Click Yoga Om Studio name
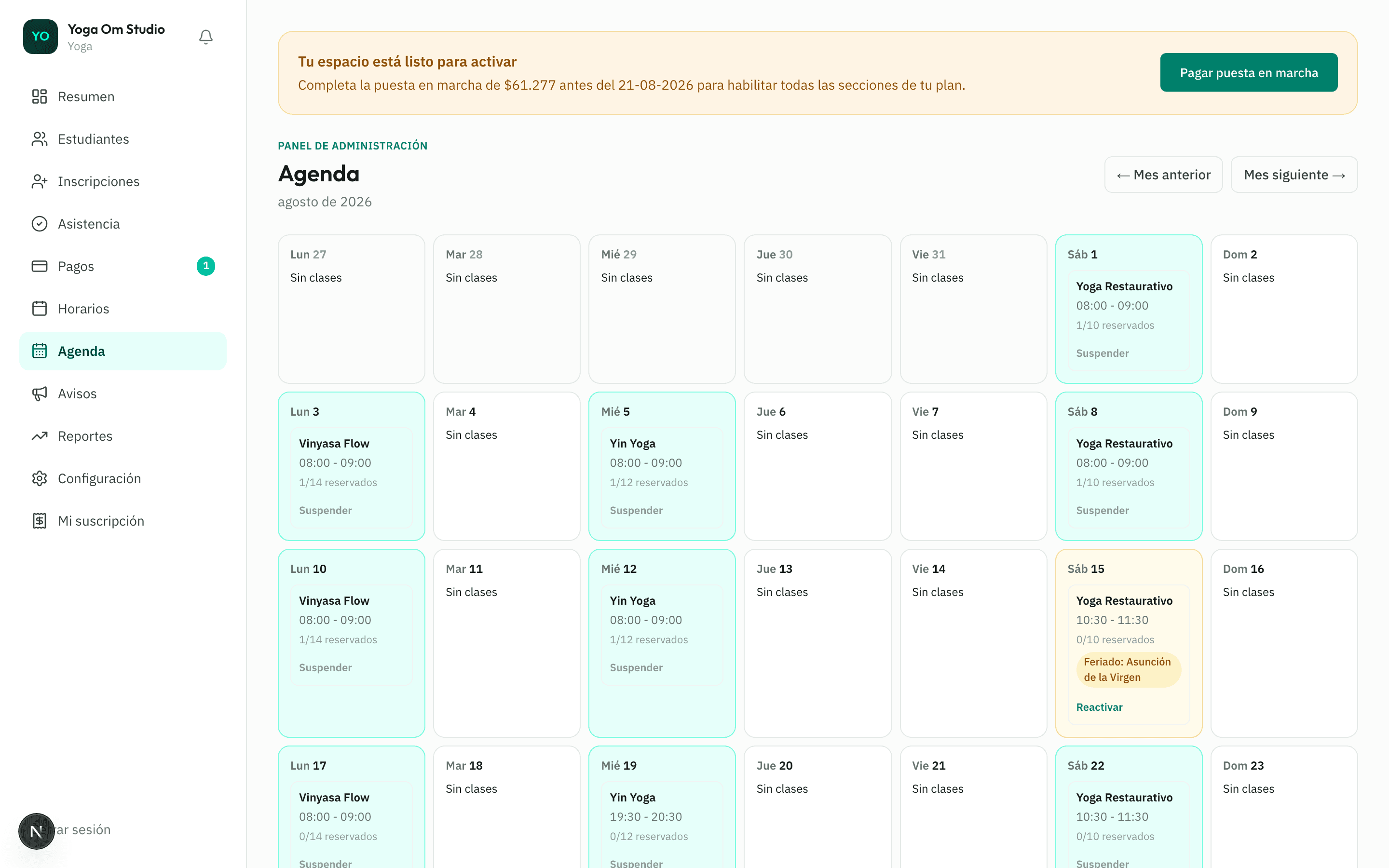The height and width of the screenshot is (868, 1389). (116, 29)
